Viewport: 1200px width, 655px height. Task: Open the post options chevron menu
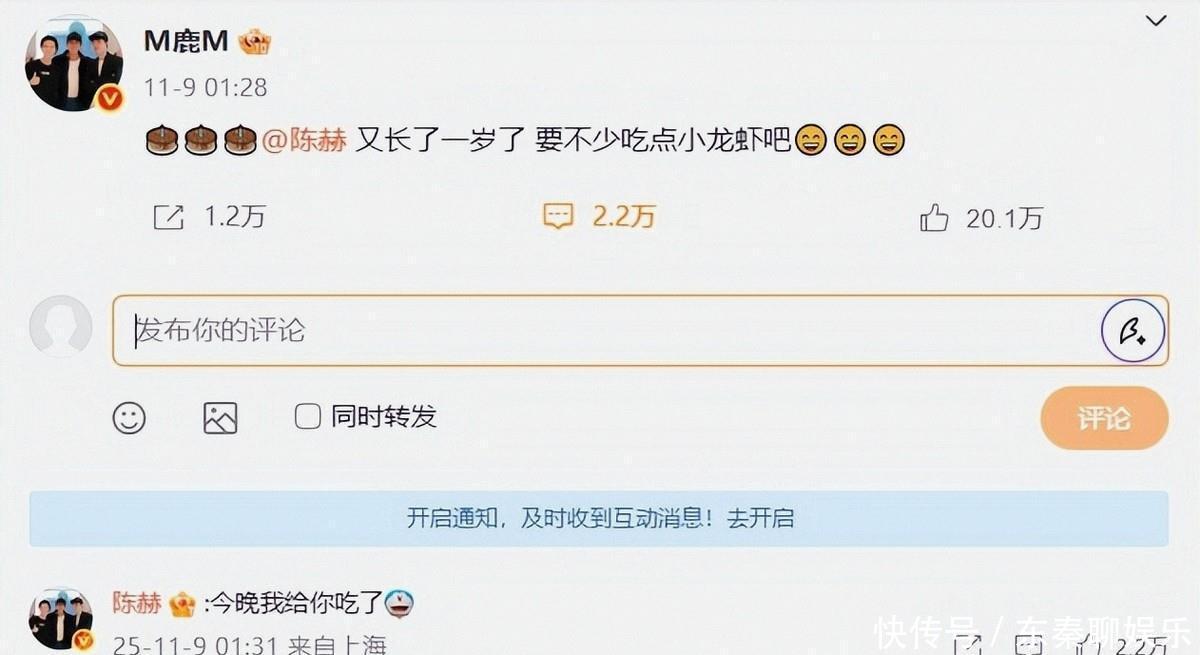(x=1156, y=22)
